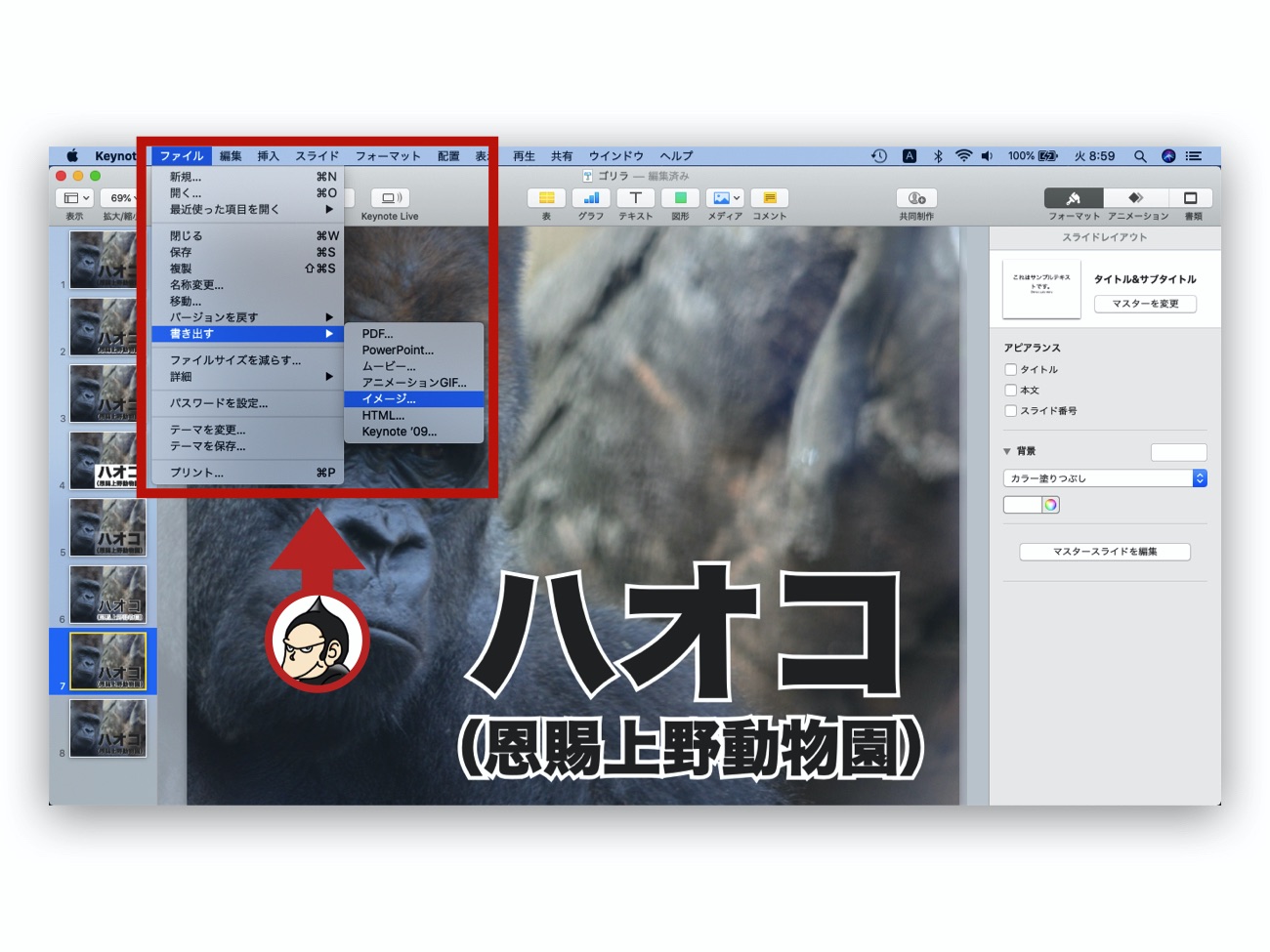The image size is (1270, 952).
Task: Click the white fill color swatch
Action: click(x=1022, y=505)
